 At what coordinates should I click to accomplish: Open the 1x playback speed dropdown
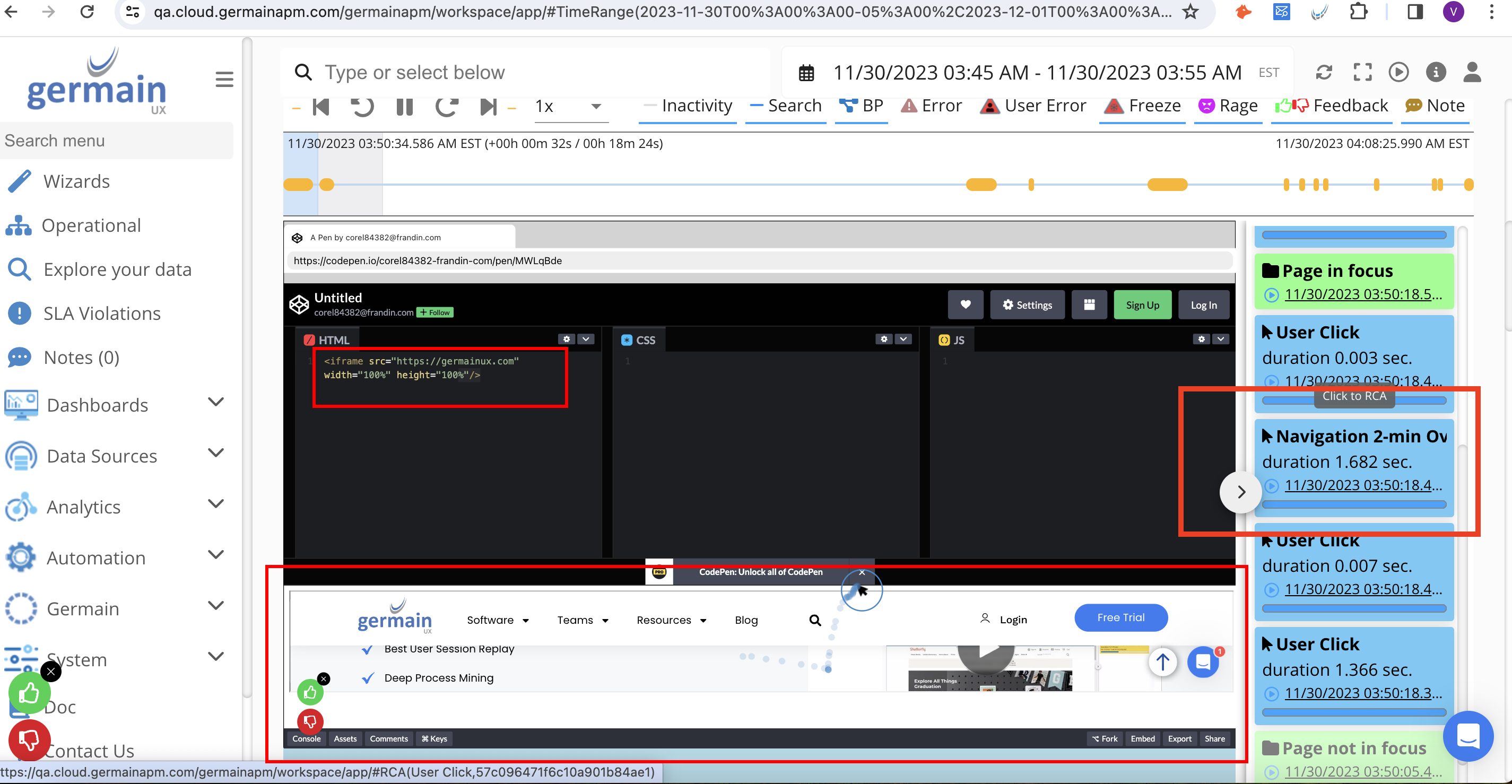coord(569,107)
